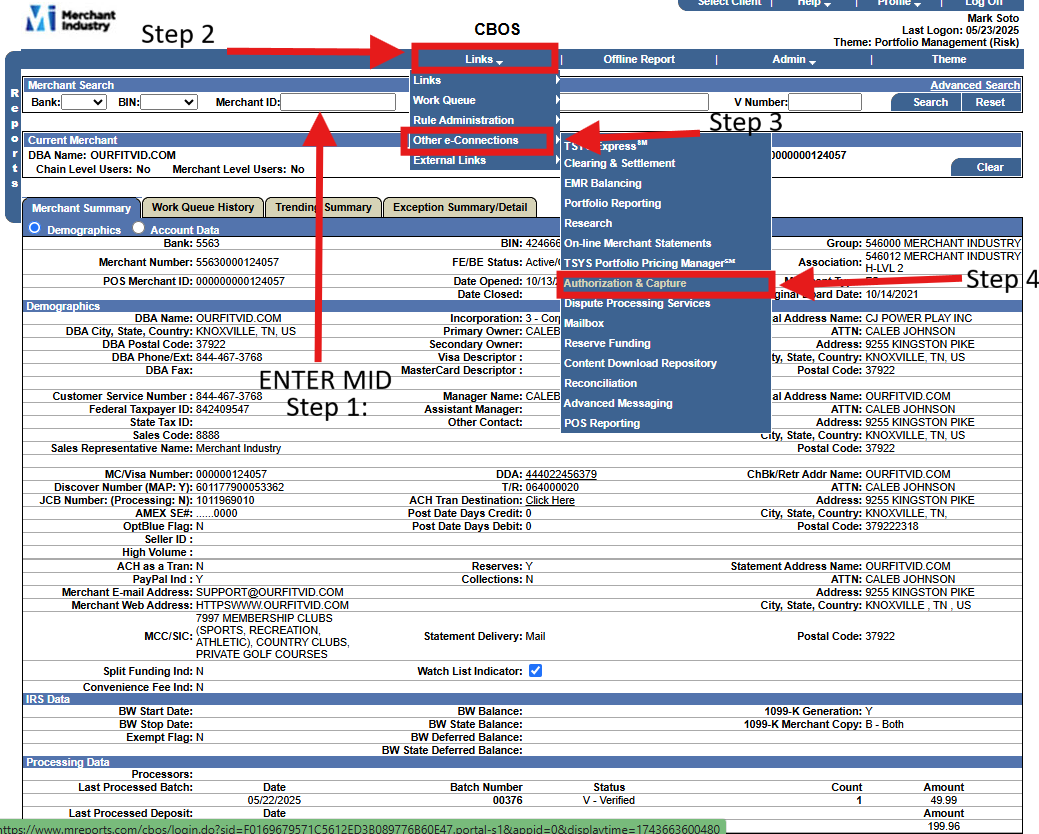Screen dimensions: 1039x834
Task: Expand the Rule Administration submenu
Action: 484,120
